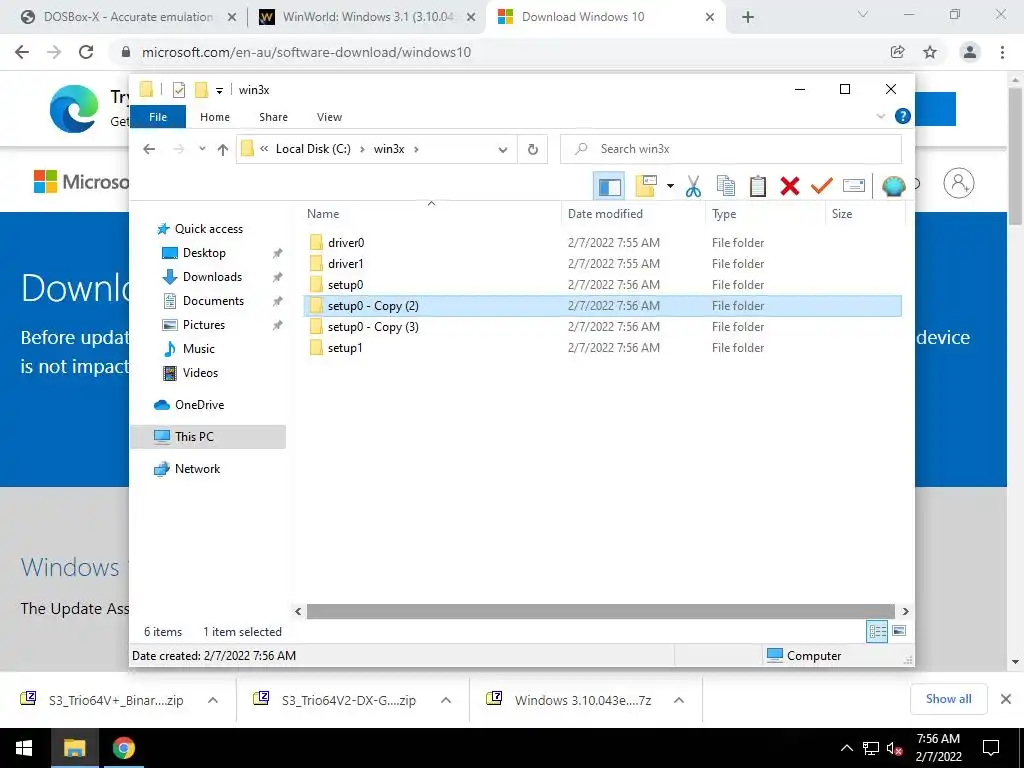
Task: Sort by the Type column header
Action: (724, 214)
